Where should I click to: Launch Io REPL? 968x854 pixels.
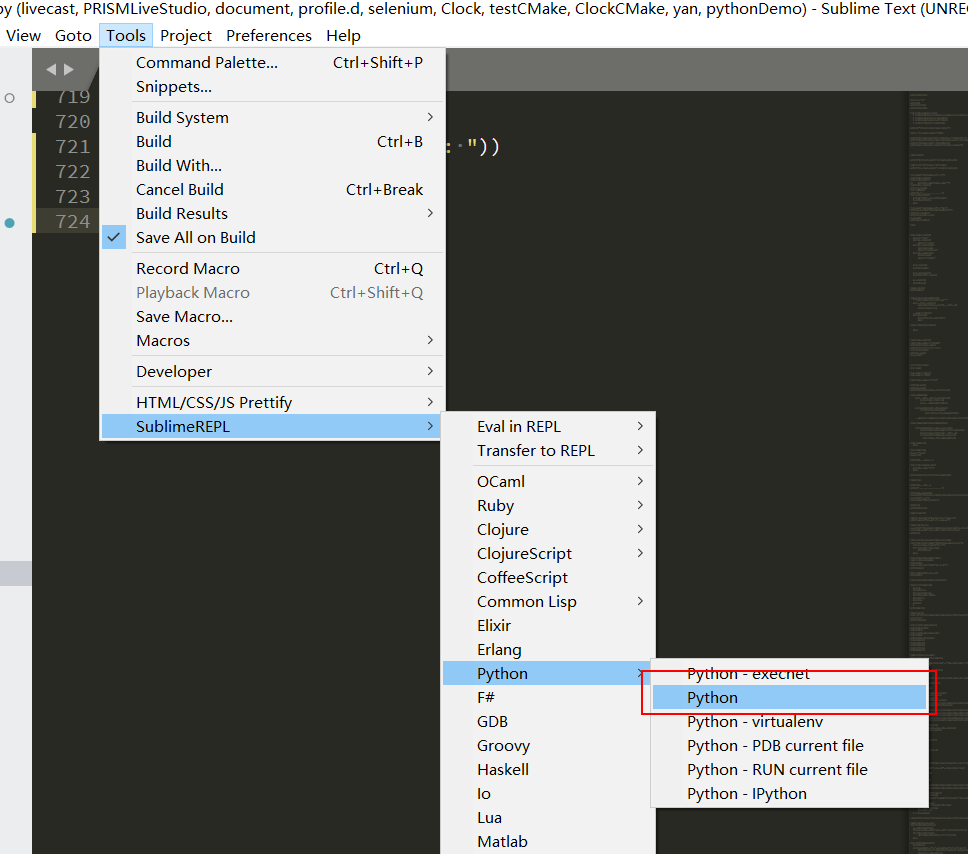[548, 793]
